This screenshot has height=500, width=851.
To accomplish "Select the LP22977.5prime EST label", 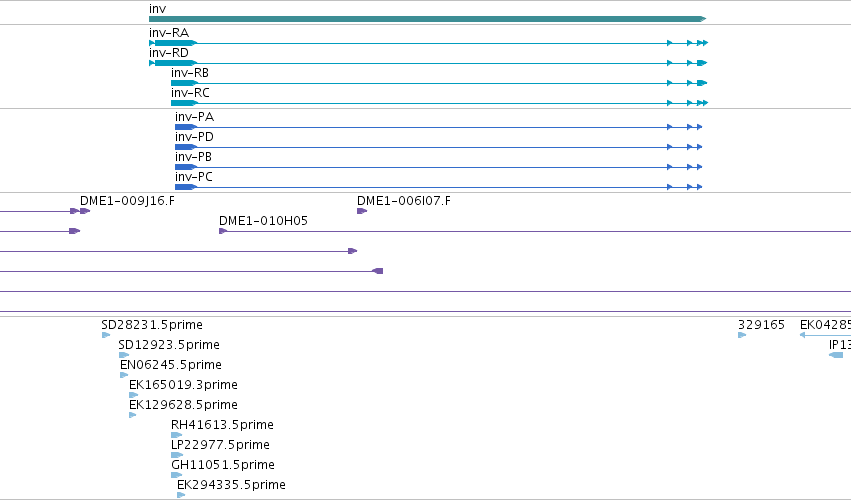I will pyautogui.click(x=220, y=445).
